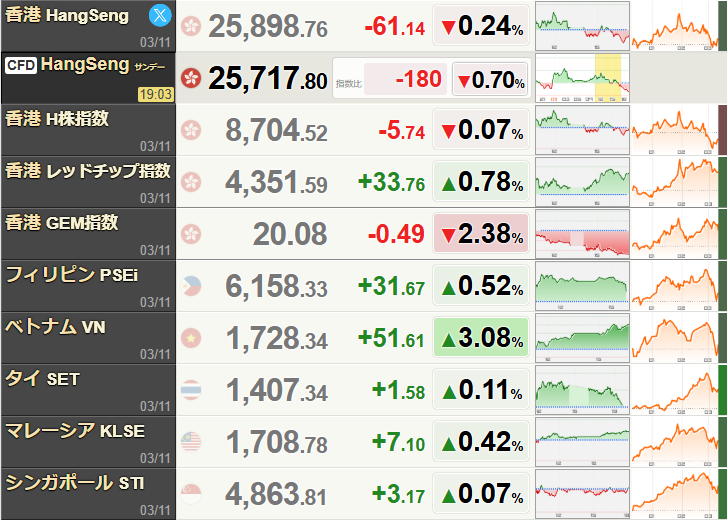Click the 指数比 -180 difference value
The width and height of the screenshot is (727, 520).
(406, 79)
